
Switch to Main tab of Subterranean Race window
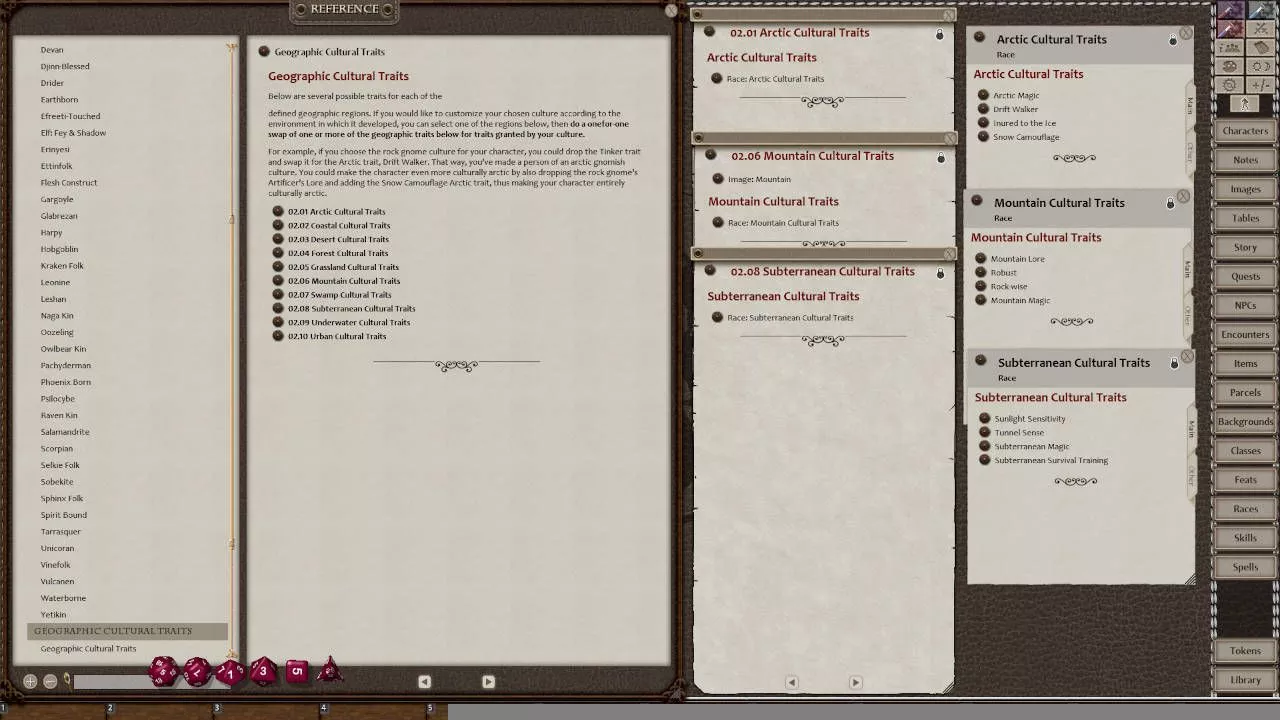click(x=1190, y=428)
